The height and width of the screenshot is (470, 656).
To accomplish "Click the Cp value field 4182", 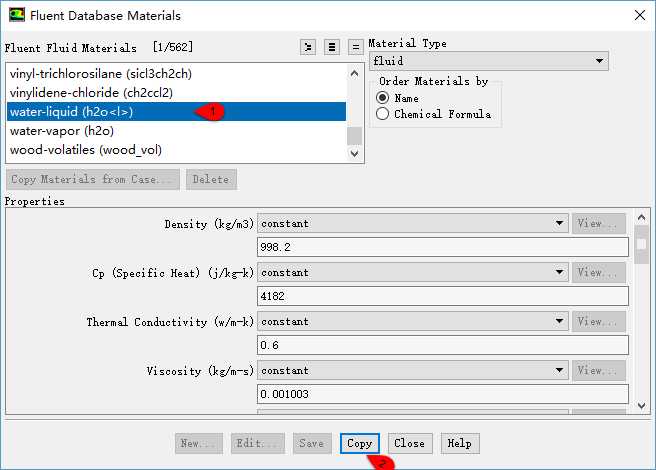I will pos(443,296).
